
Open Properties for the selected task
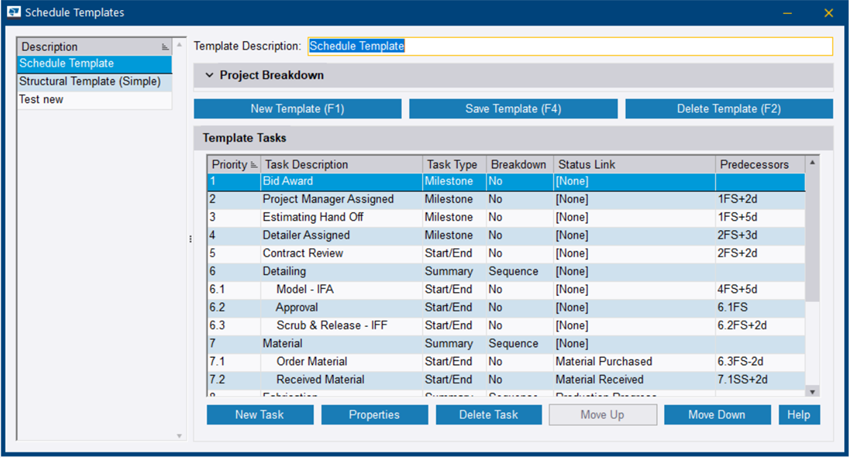click(x=375, y=414)
